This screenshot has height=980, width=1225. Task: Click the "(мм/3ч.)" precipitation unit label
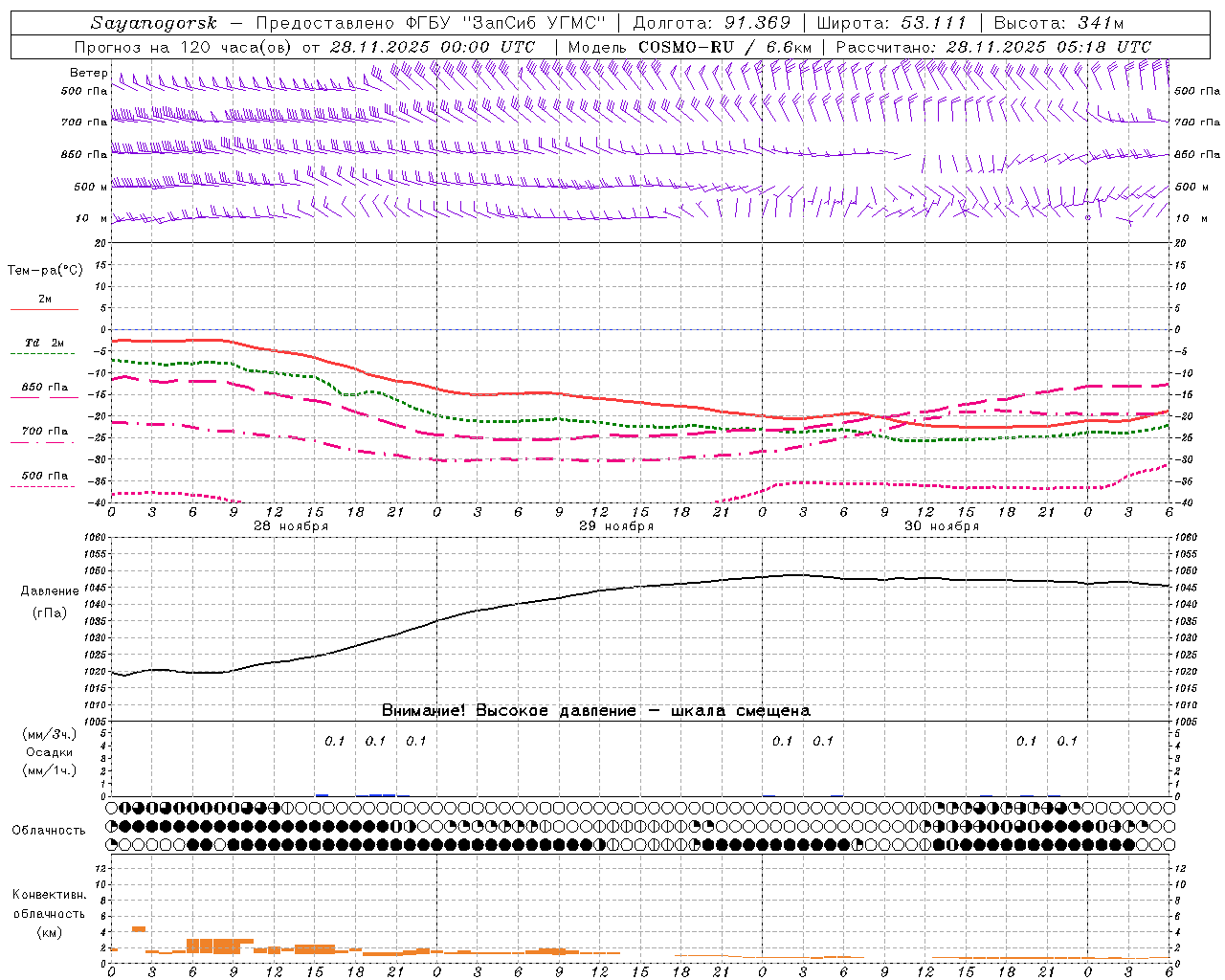coord(50,734)
